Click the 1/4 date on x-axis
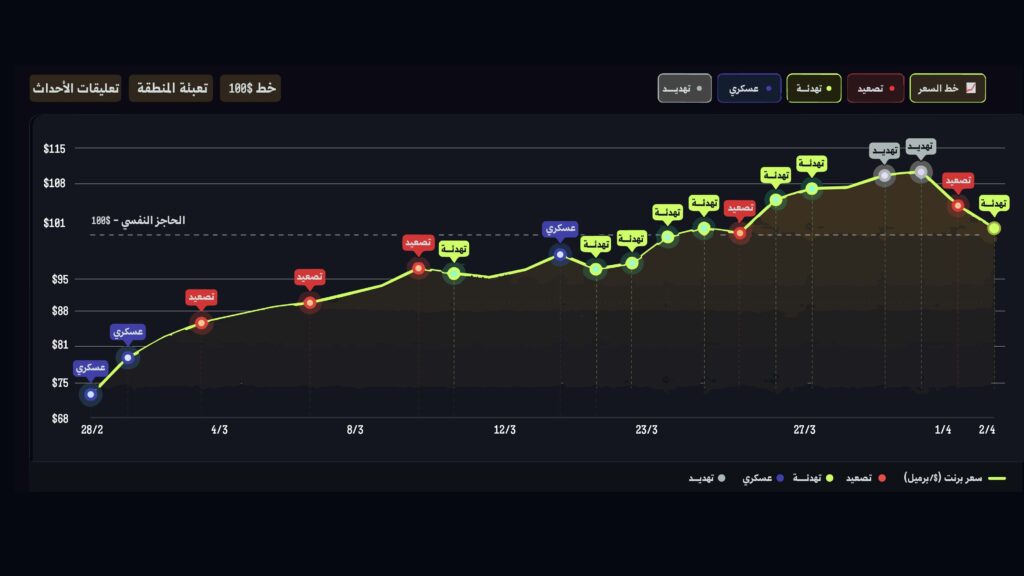This screenshot has height=576, width=1024. point(942,430)
